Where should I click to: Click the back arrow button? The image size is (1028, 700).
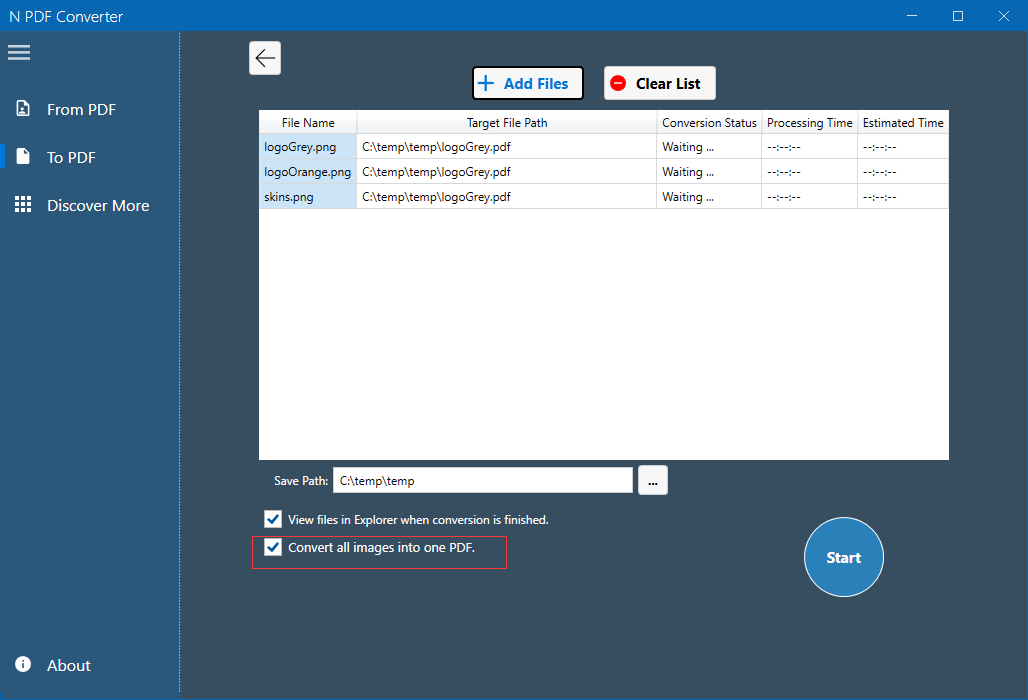click(x=265, y=58)
